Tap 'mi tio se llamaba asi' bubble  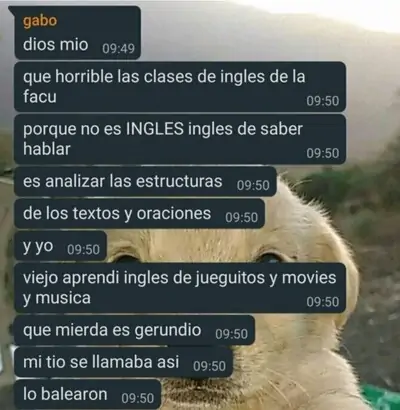pos(123,362)
